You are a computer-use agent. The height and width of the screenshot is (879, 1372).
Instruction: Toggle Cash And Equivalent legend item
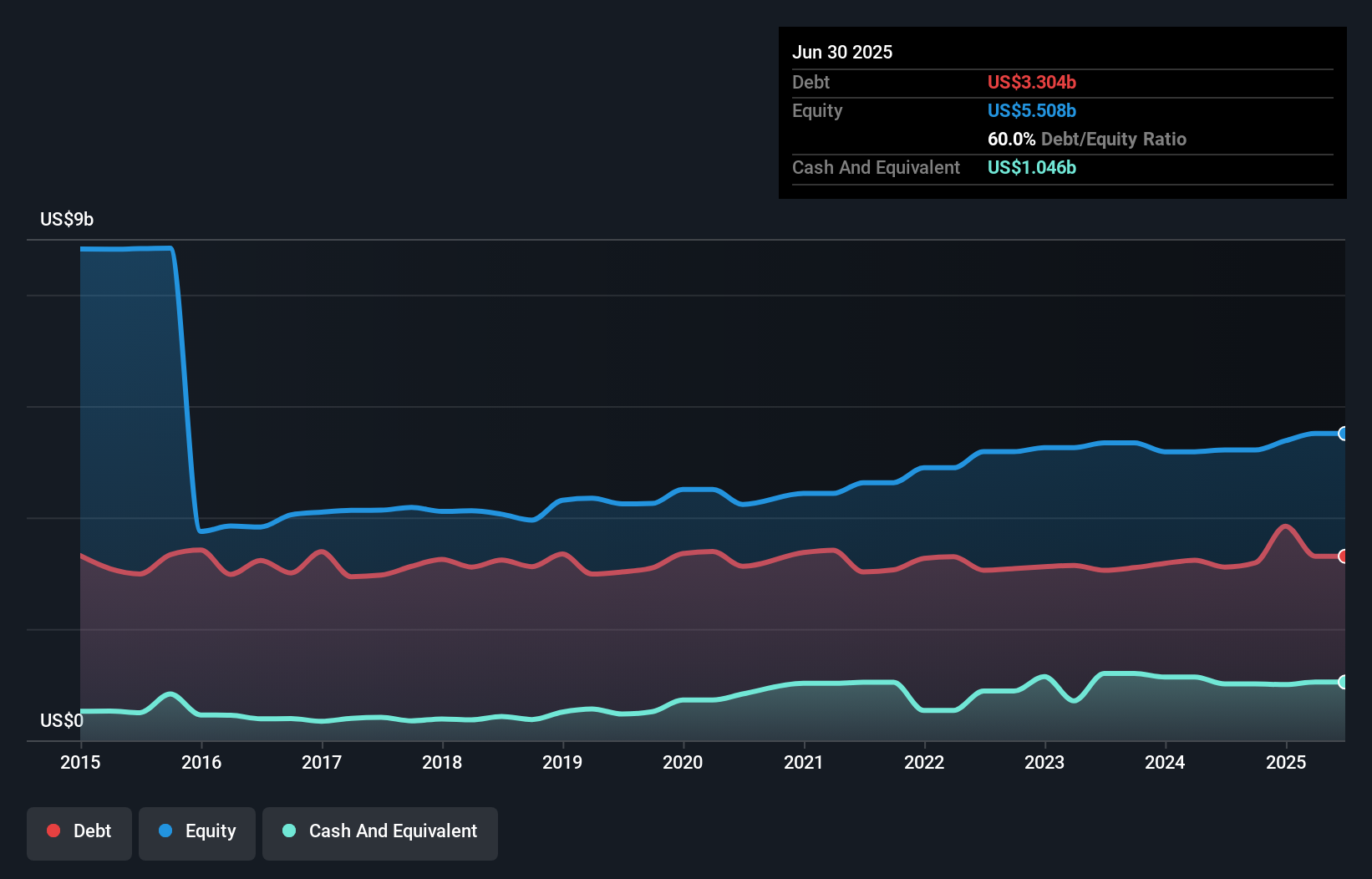point(380,831)
